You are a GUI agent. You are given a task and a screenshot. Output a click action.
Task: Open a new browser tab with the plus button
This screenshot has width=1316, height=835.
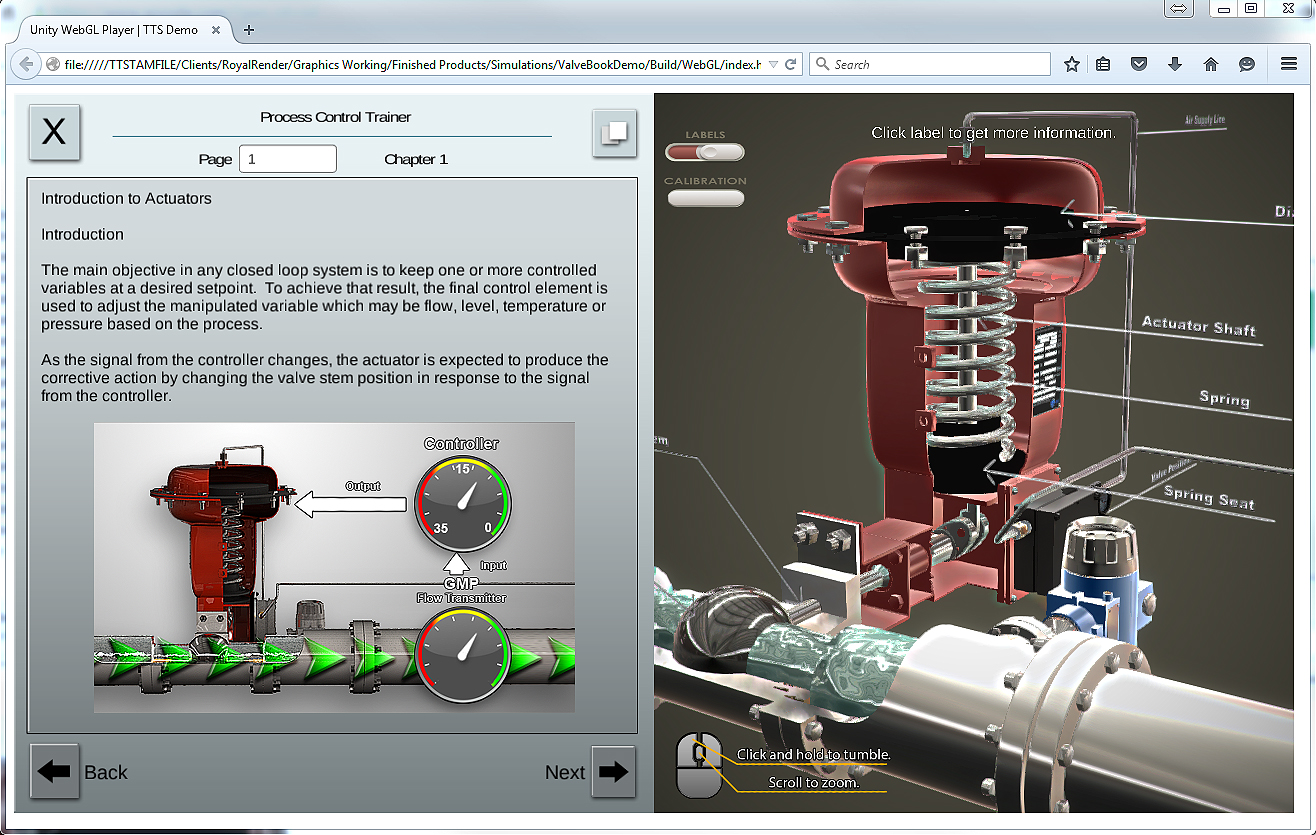[247, 30]
